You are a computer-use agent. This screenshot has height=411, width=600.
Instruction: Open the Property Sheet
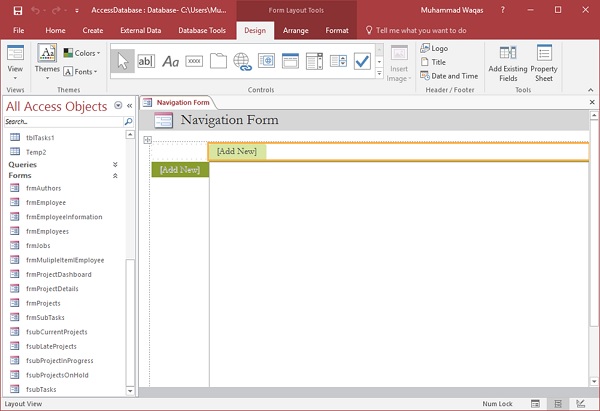(544, 62)
